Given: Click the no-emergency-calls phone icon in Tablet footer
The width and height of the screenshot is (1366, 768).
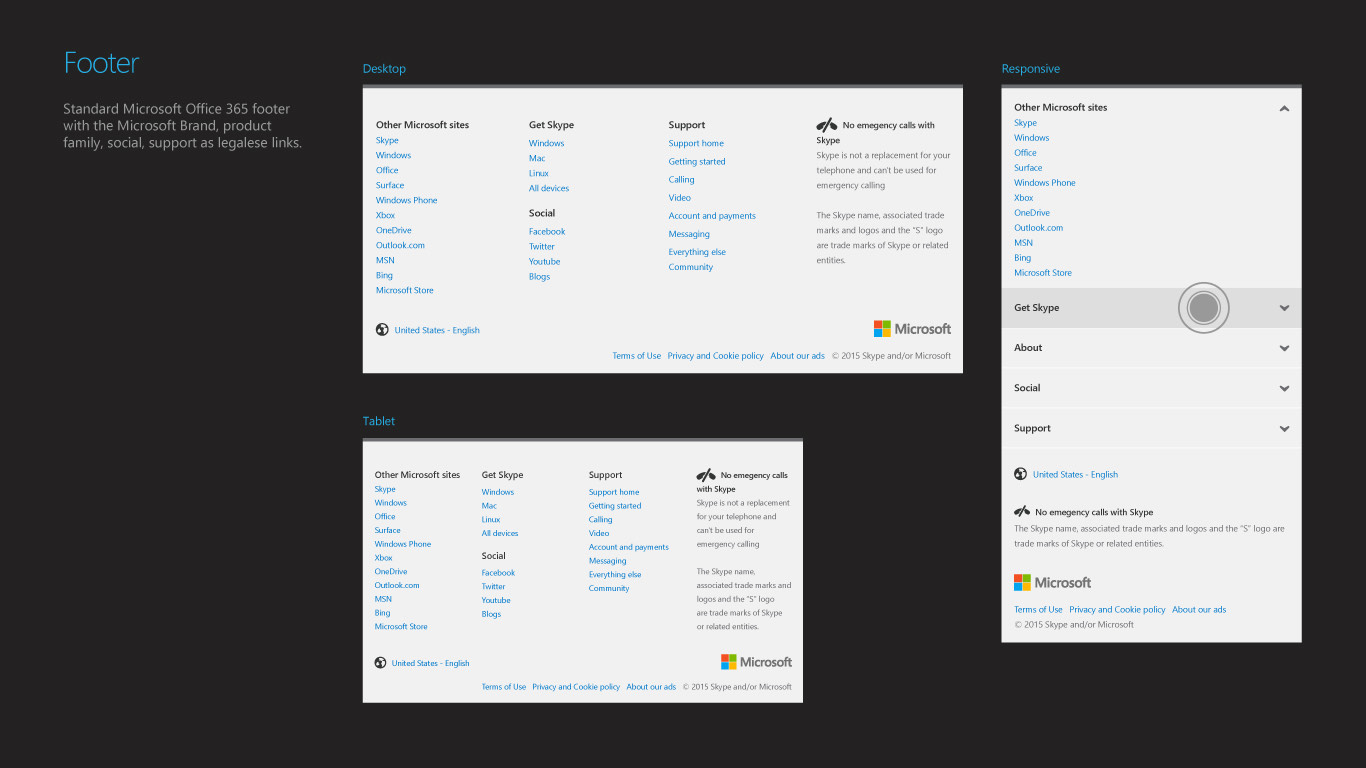Looking at the screenshot, I should point(706,475).
